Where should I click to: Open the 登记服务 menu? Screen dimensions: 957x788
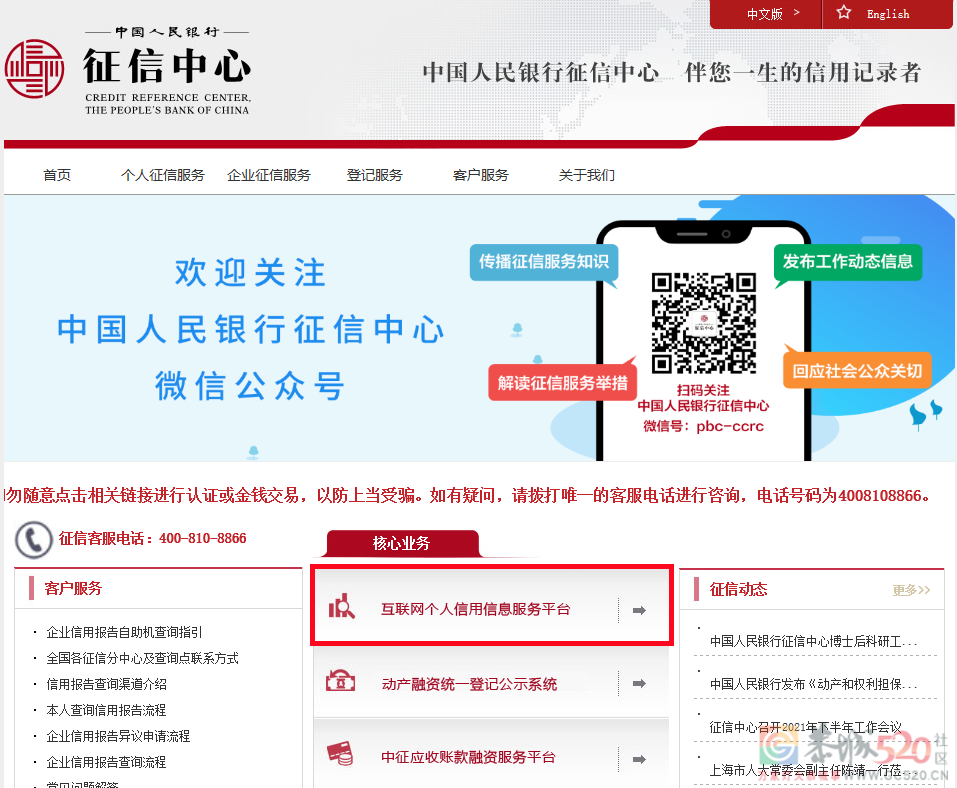tap(375, 175)
